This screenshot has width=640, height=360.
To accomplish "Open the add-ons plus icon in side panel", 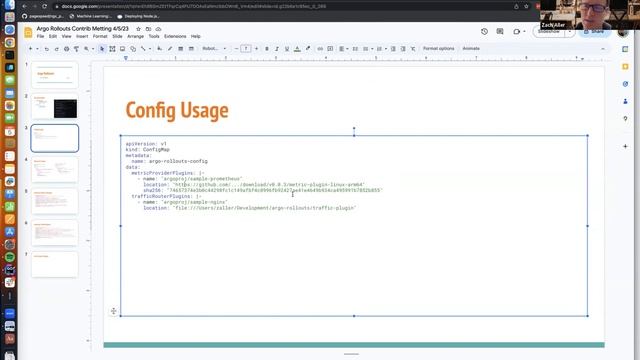I will [x=625, y=146].
